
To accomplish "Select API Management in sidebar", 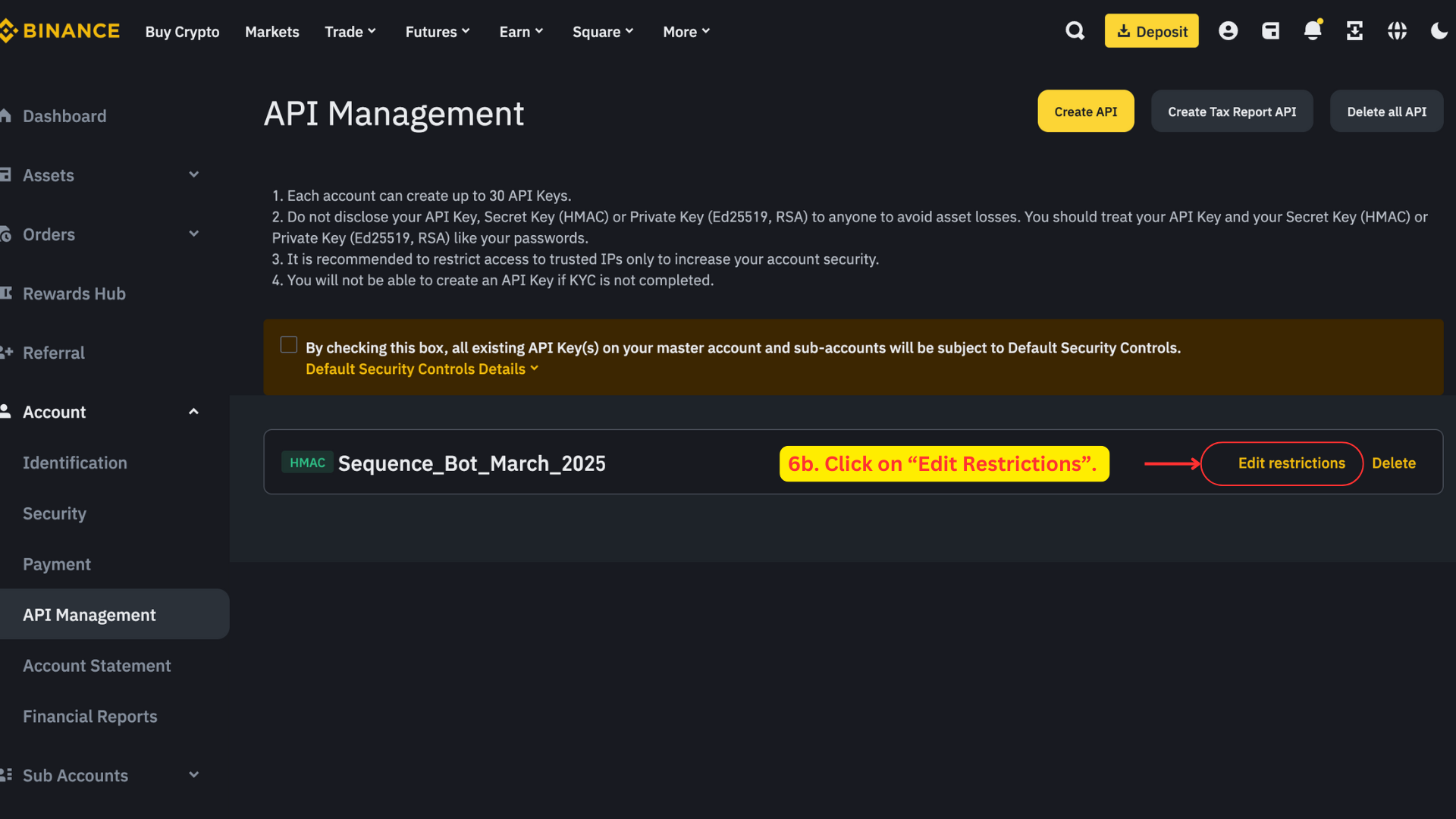I will (115, 614).
